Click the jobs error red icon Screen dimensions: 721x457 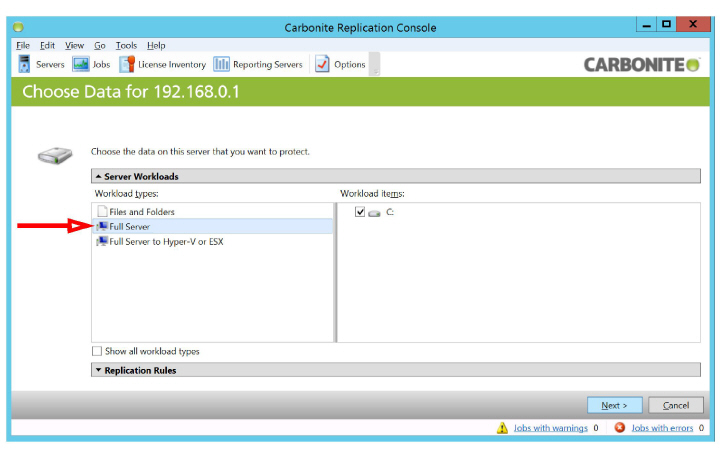[x=620, y=428]
